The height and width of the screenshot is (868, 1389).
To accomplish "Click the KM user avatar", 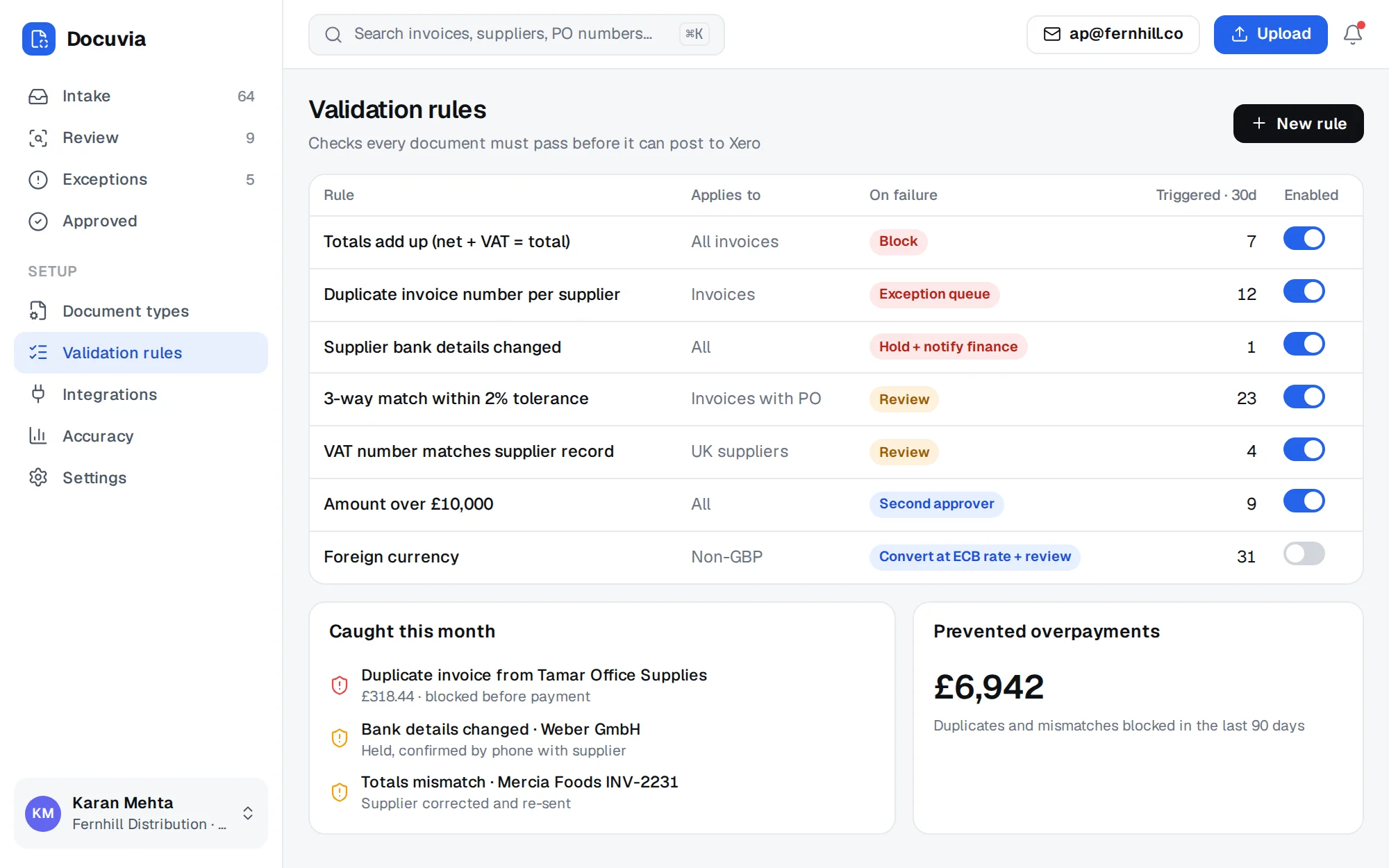I will [x=43, y=813].
